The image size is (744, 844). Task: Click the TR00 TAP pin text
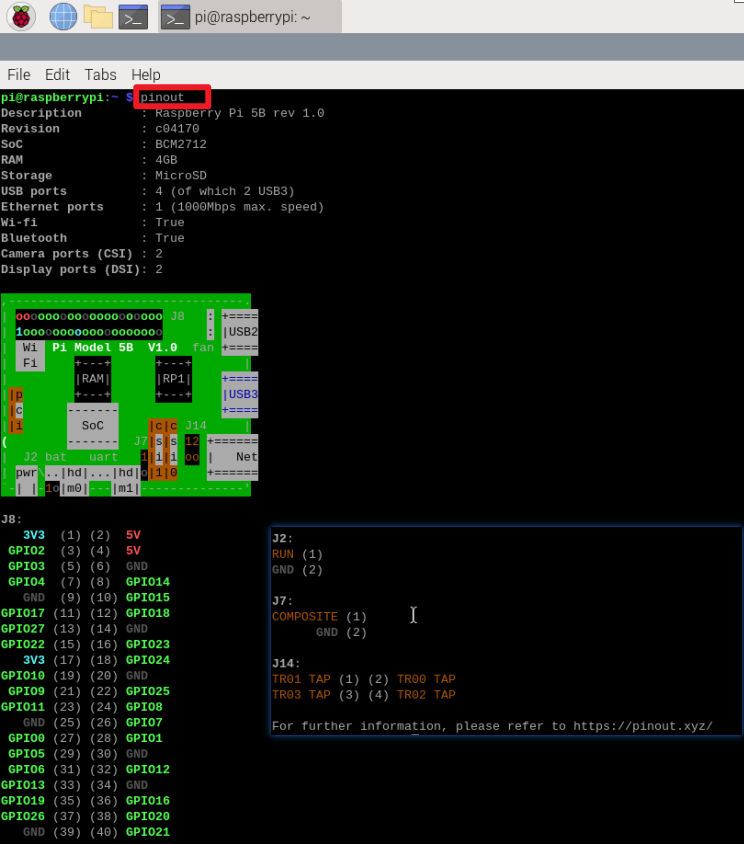pyautogui.click(x=426, y=679)
